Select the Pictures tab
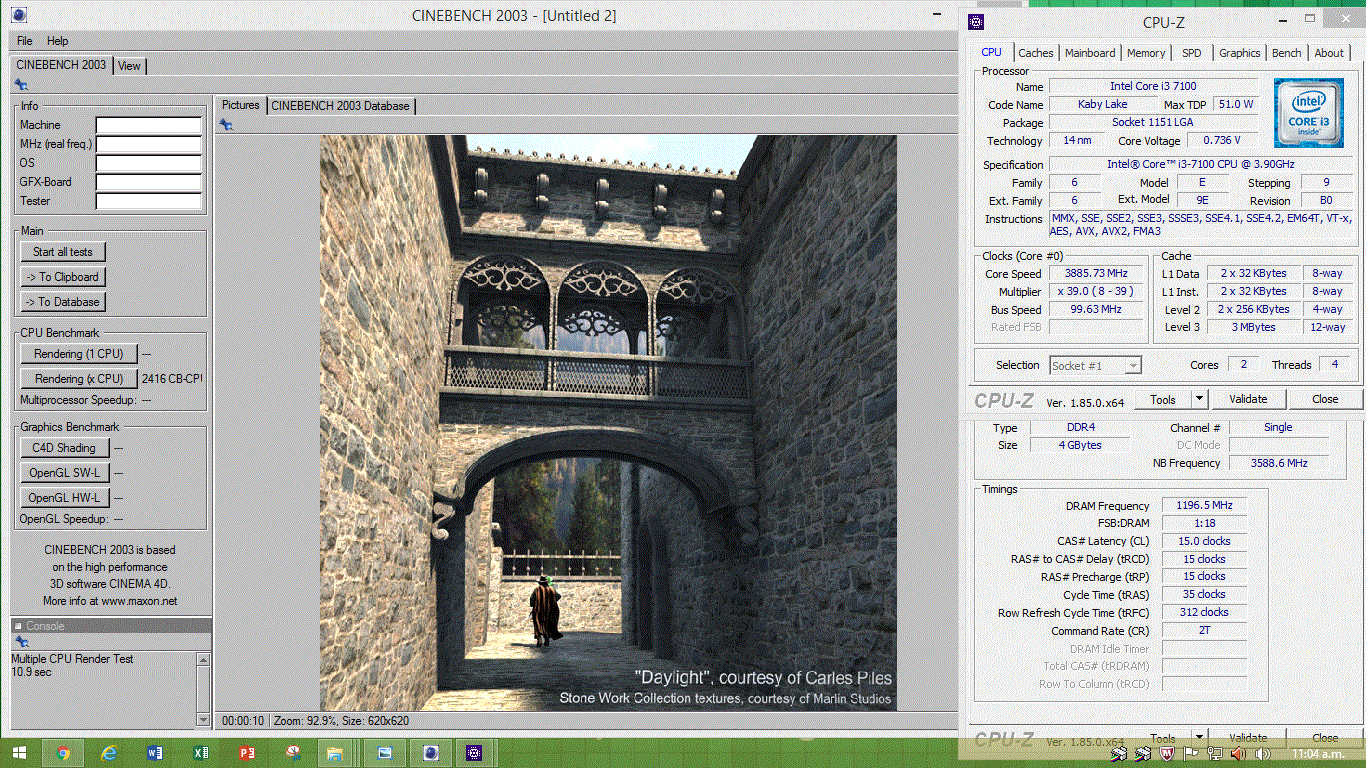The height and width of the screenshot is (768, 1366). click(240, 105)
